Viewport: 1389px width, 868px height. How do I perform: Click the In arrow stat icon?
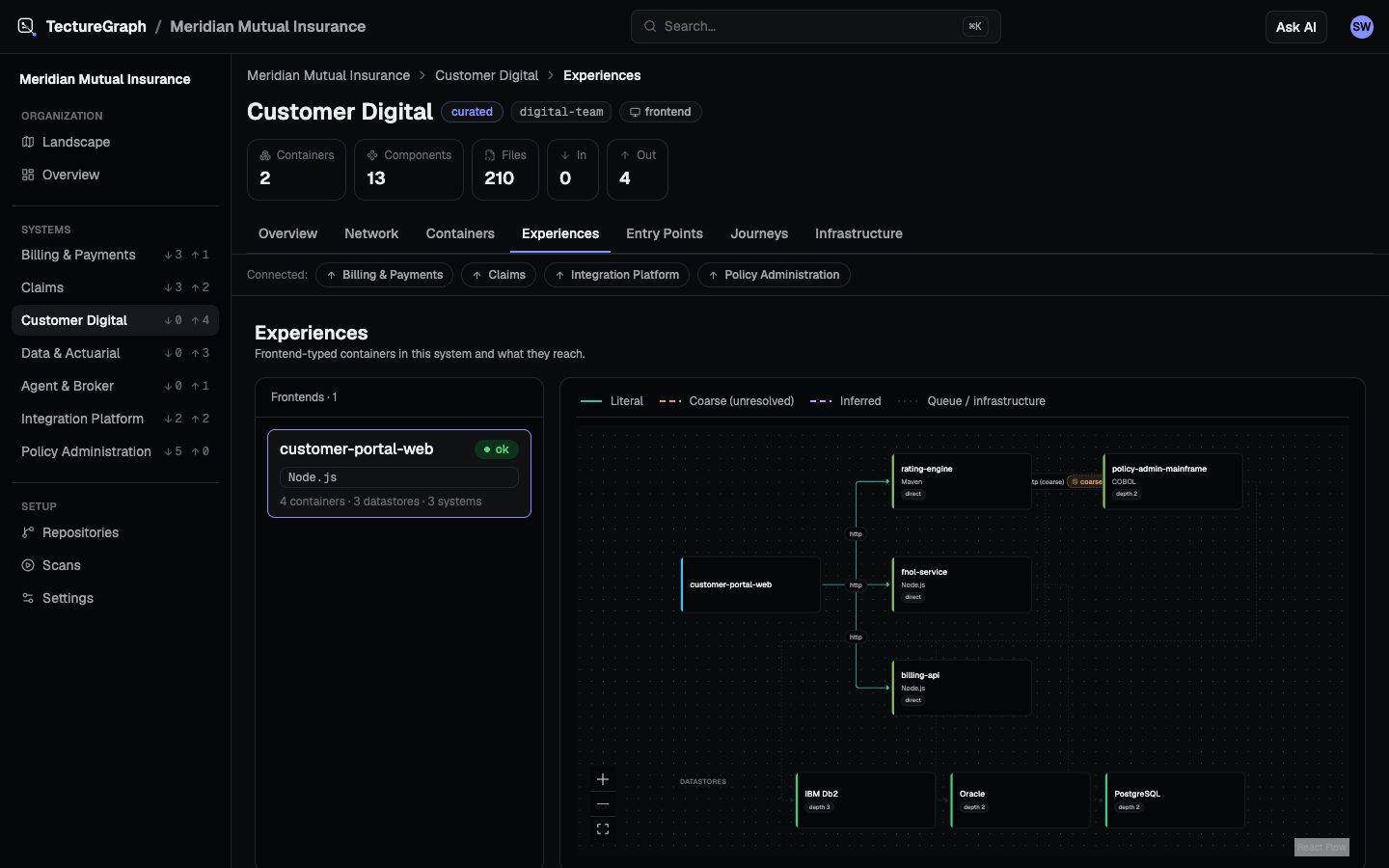pyautogui.click(x=565, y=155)
